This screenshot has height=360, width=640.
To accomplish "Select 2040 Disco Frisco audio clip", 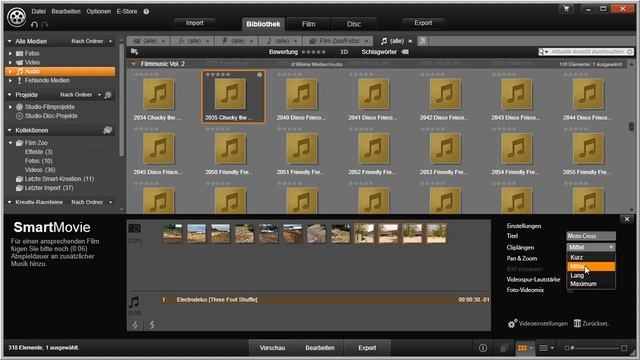I will 301,98.
